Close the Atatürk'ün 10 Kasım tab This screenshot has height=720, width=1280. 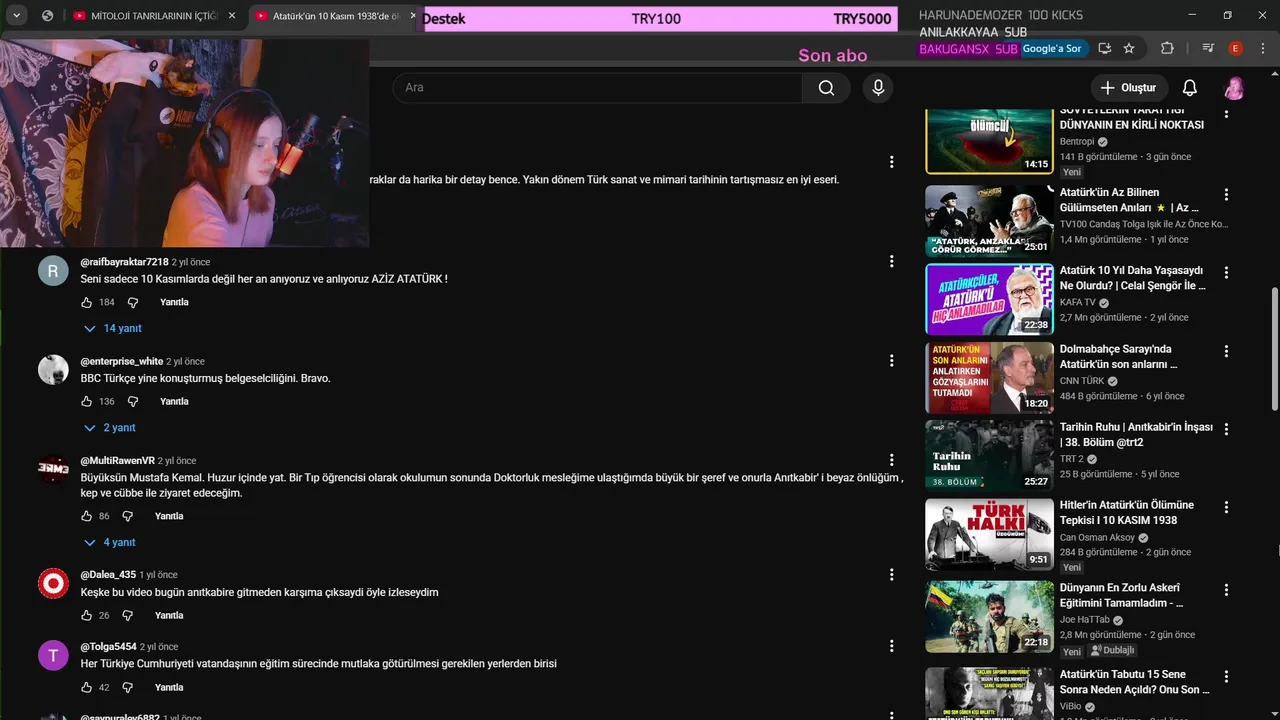pyautogui.click(x=414, y=16)
